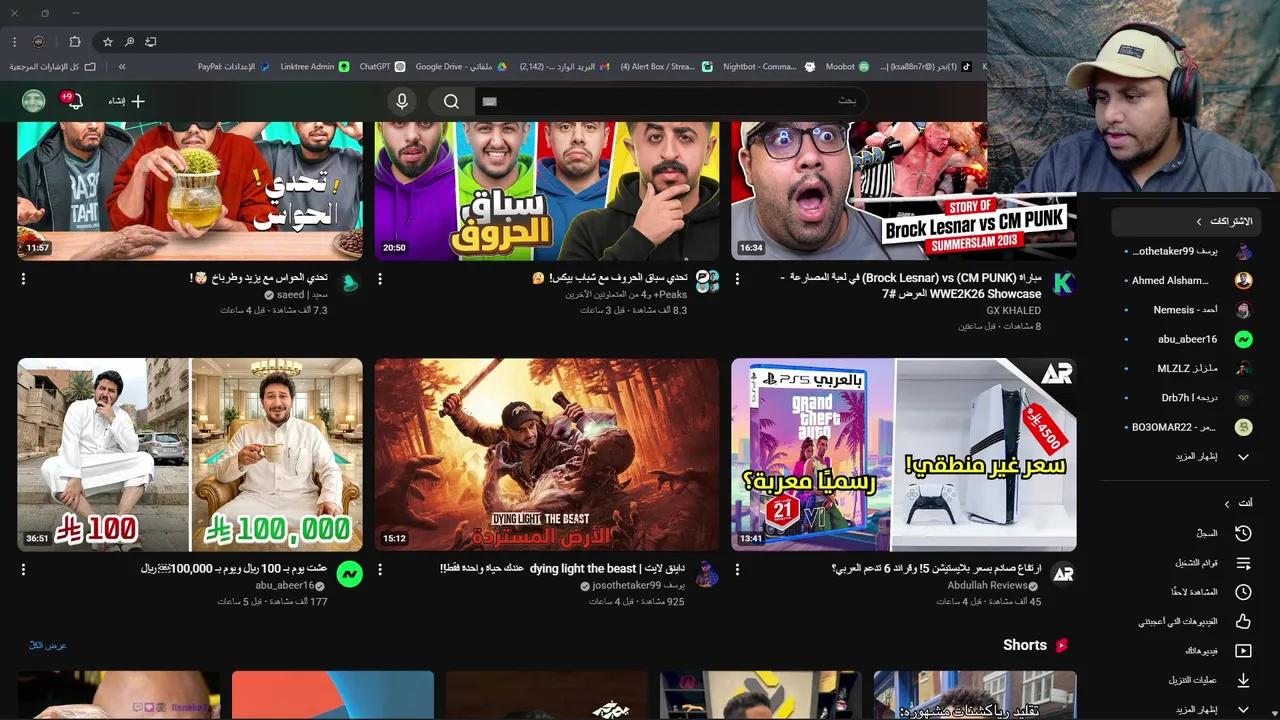Click the Create (إنشاء) button
Viewport: 1280px width, 720px height.
127,101
